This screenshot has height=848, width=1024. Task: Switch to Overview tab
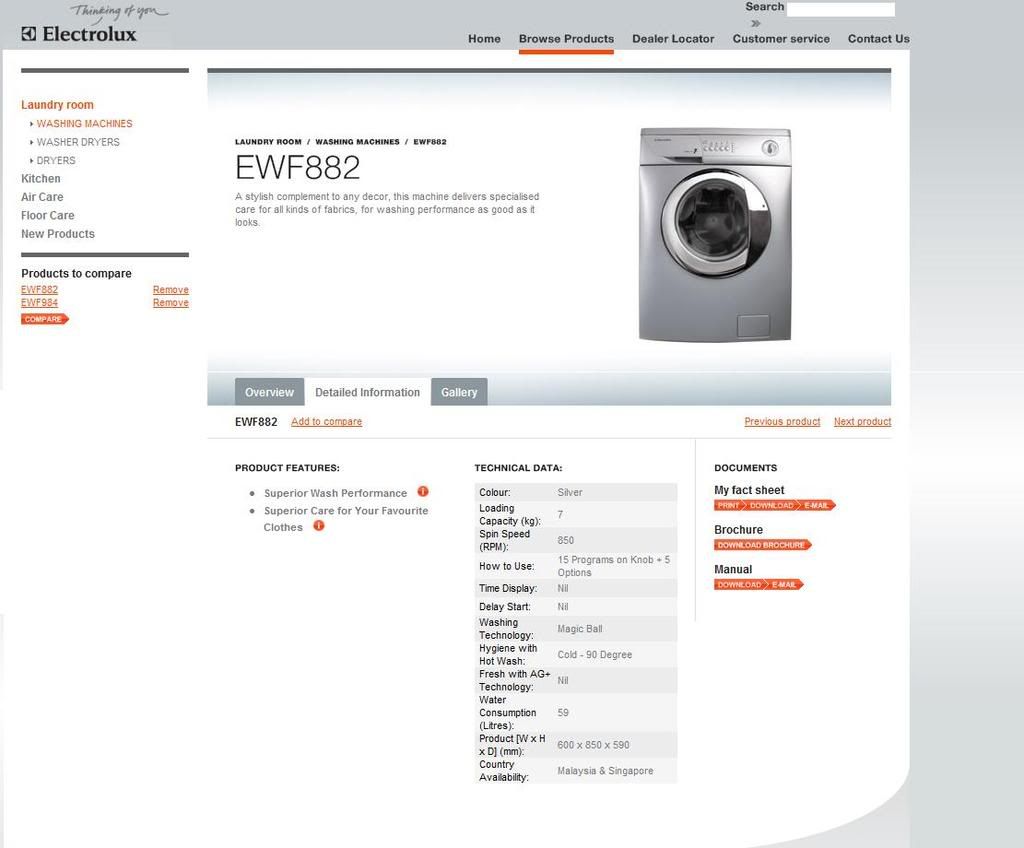[x=269, y=392]
